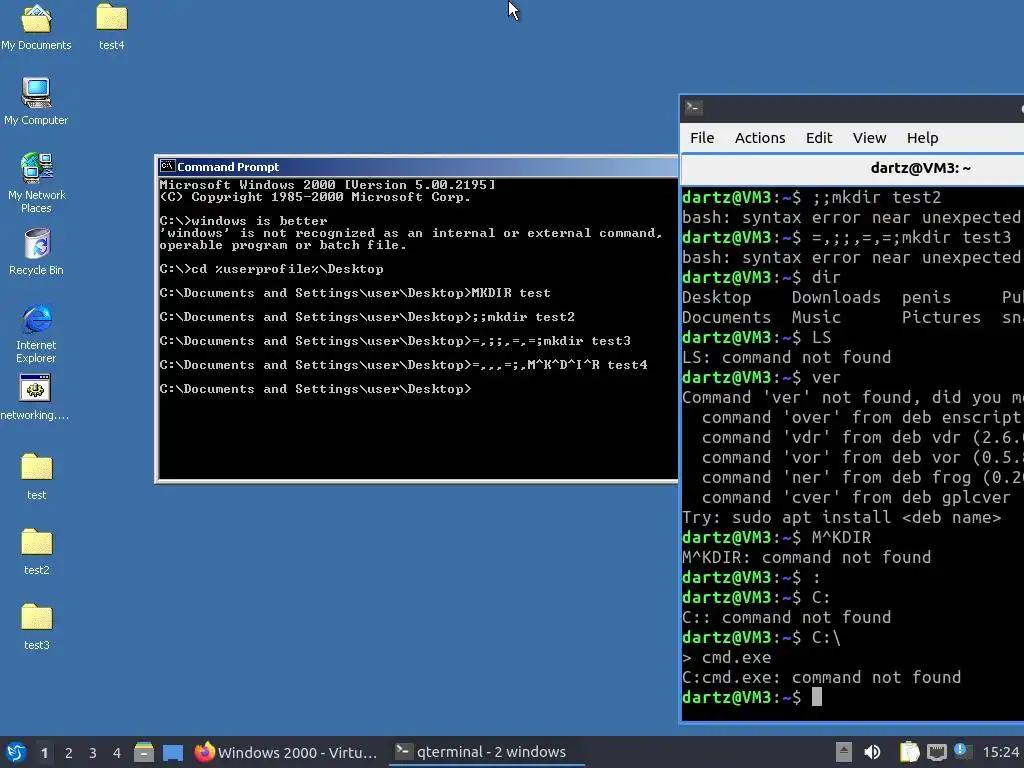Click the 15:24 clock in taskbar
The width and height of the screenshot is (1024, 768).
(x=1000, y=752)
